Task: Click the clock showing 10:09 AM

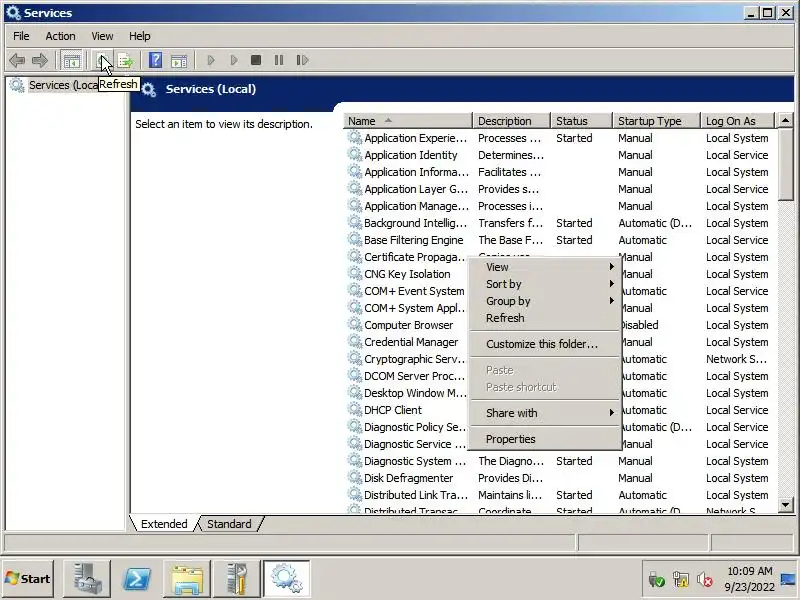Action: pos(749,571)
